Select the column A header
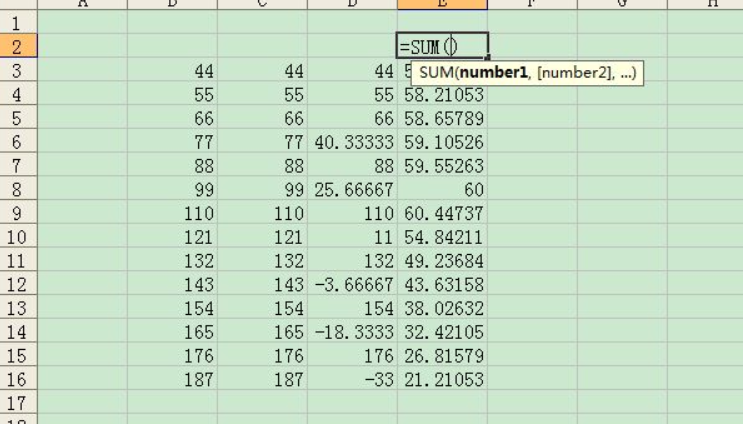Viewport: 743px width, 424px height. (x=82, y=4)
